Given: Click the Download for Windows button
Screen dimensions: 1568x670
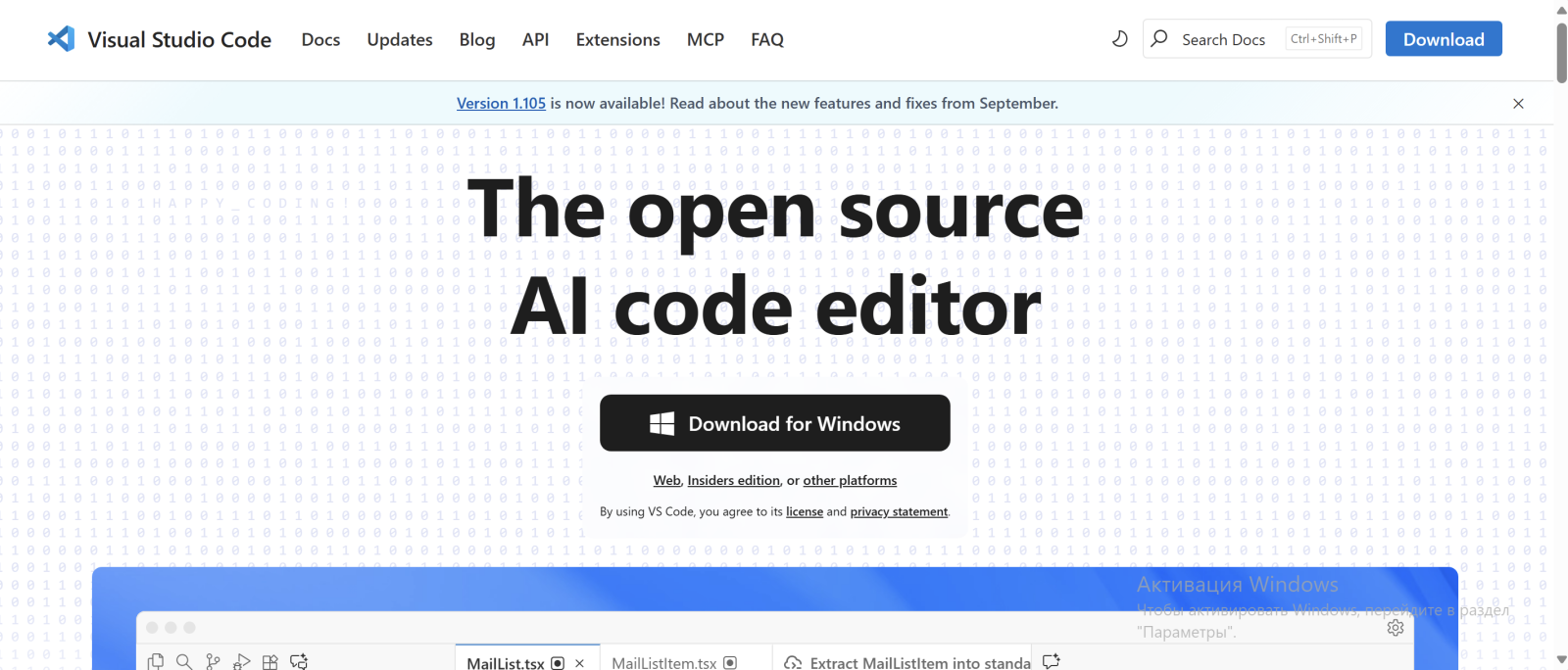Looking at the screenshot, I should (774, 423).
